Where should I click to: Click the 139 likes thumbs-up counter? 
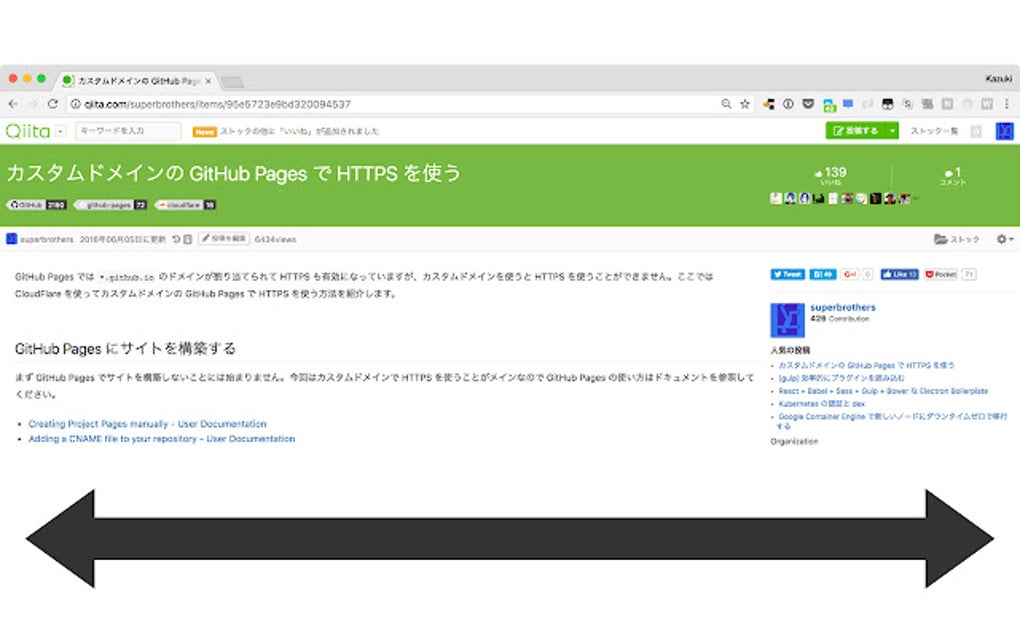point(831,175)
